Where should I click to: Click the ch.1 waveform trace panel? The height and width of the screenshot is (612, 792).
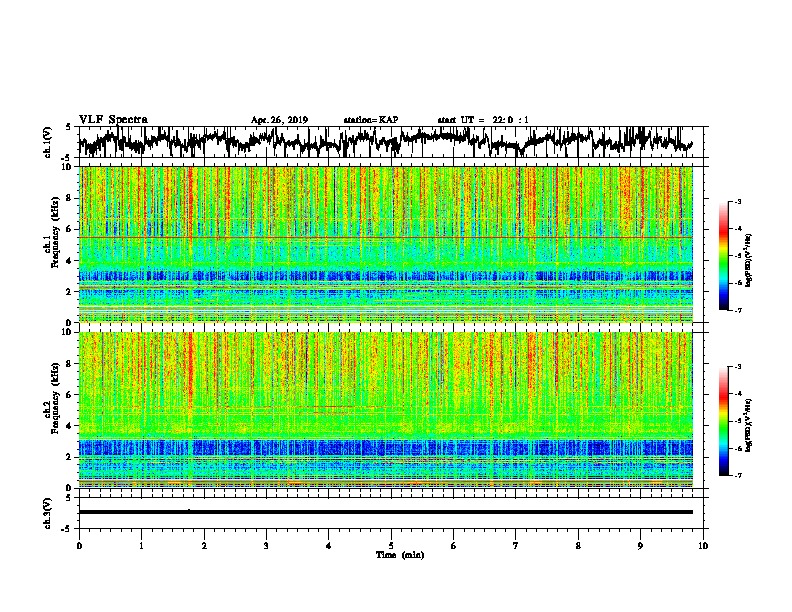click(x=390, y=142)
